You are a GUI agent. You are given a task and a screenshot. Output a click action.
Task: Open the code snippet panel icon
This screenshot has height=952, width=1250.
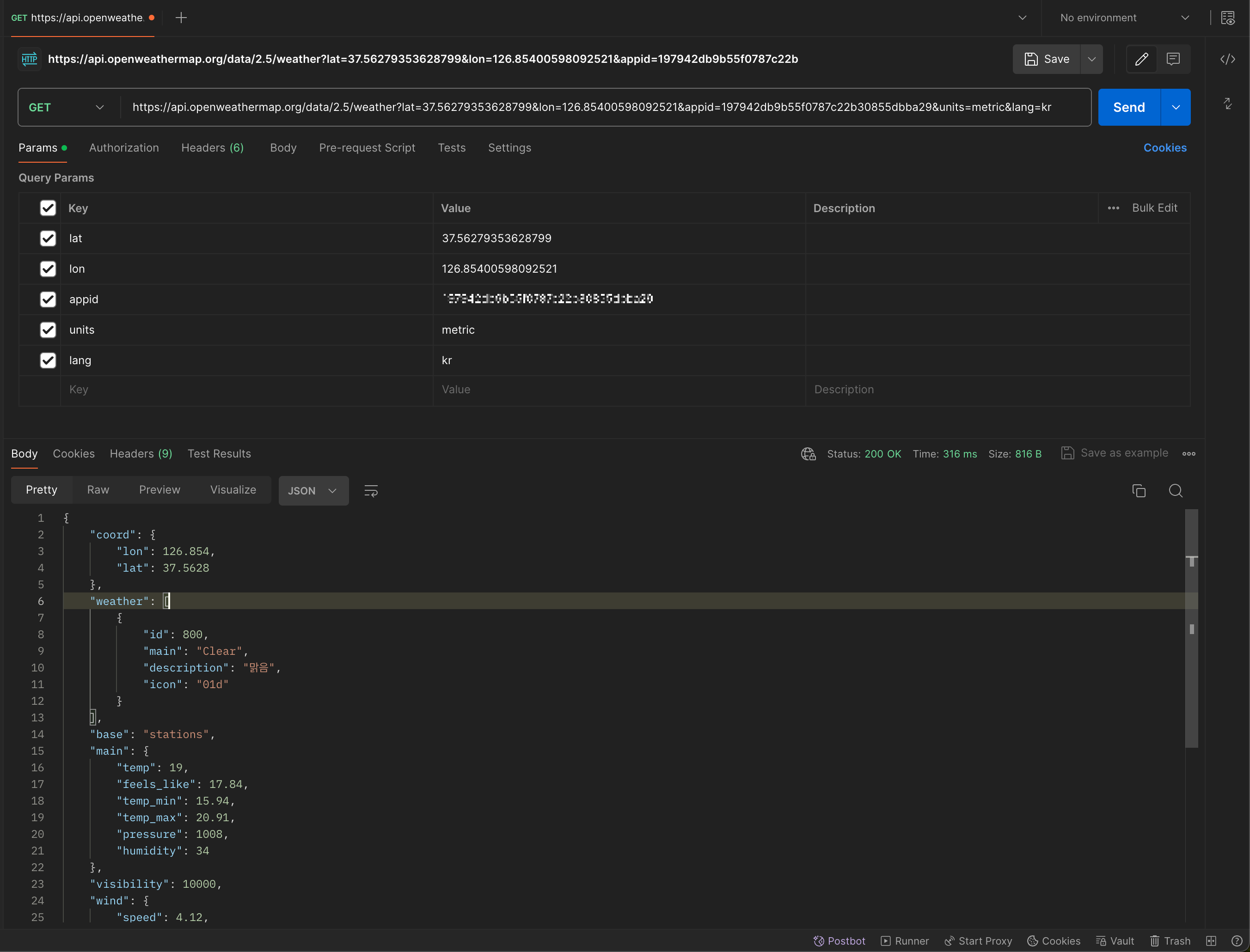tap(1227, 59)
